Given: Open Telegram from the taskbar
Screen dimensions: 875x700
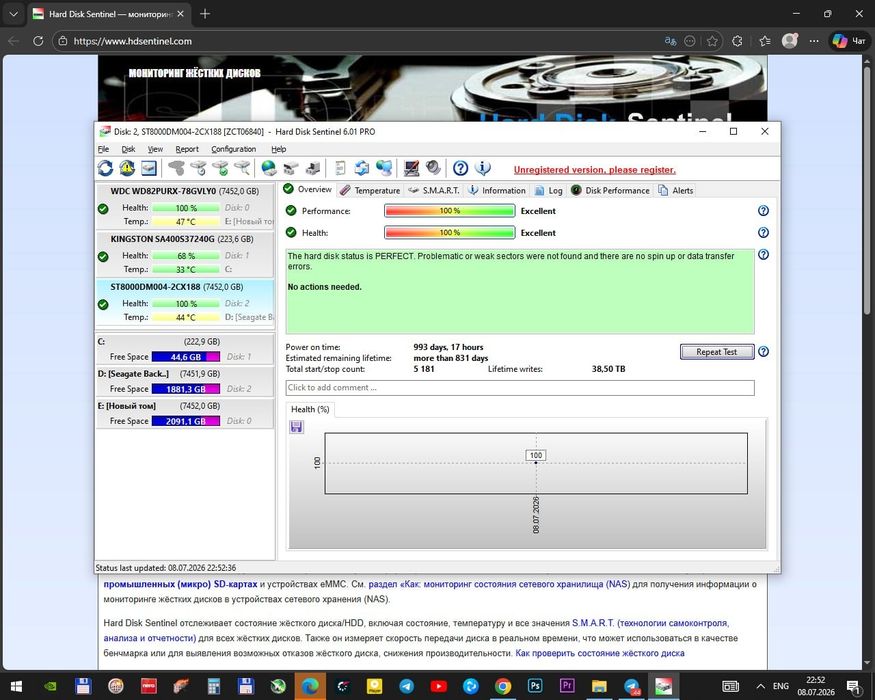Looking at the screenshot, I should click(406, 686).
